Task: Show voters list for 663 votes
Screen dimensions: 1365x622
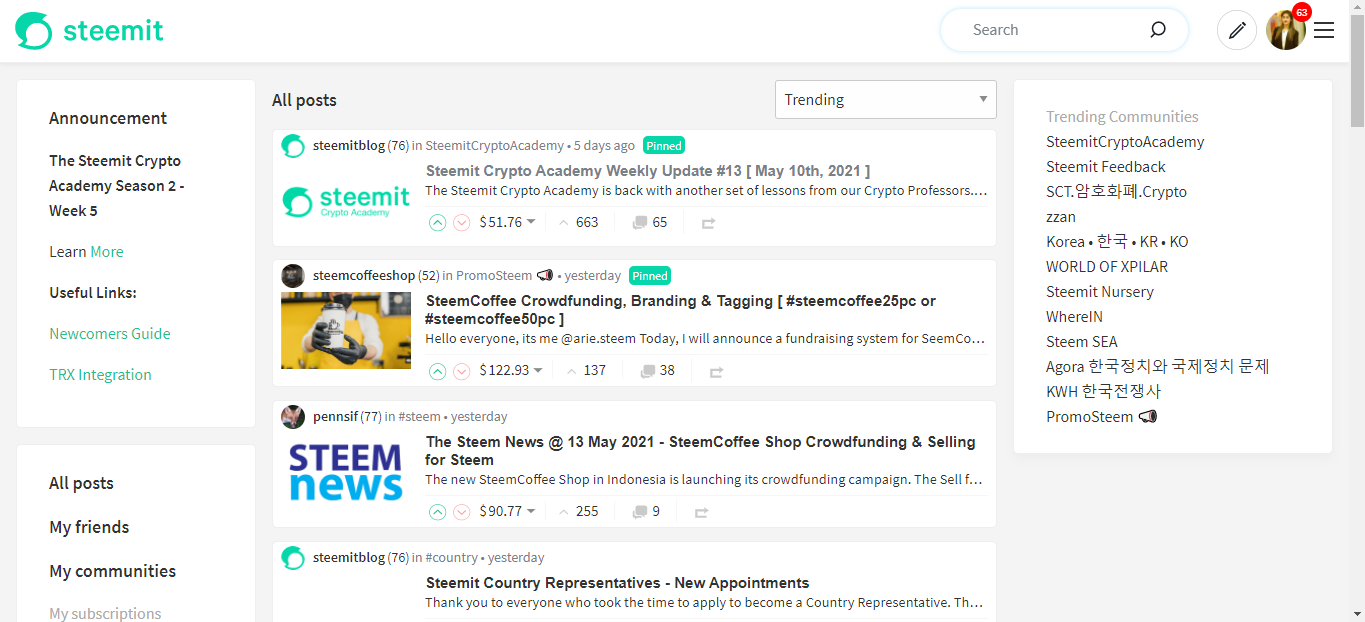Action: 578,222
